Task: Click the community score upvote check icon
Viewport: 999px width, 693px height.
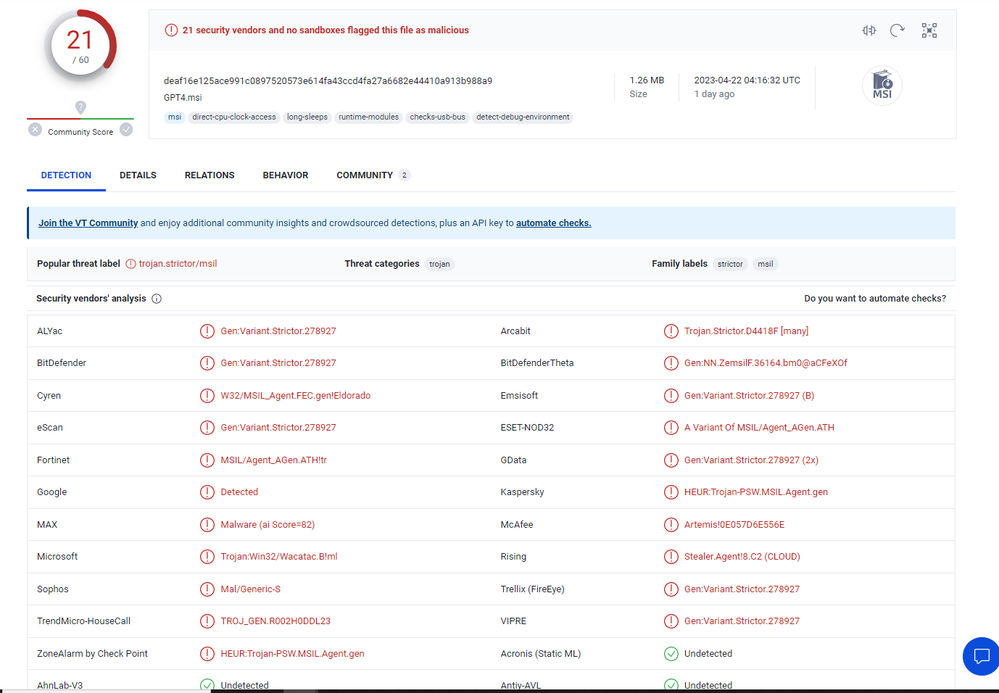Action: click(126, 130)
